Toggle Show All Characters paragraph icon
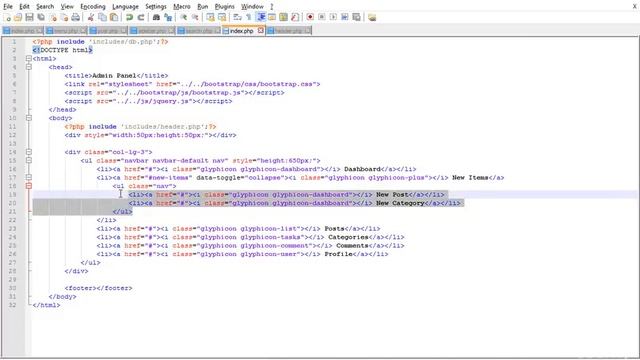This screenshot has height=360, width=640. (249, 17)
